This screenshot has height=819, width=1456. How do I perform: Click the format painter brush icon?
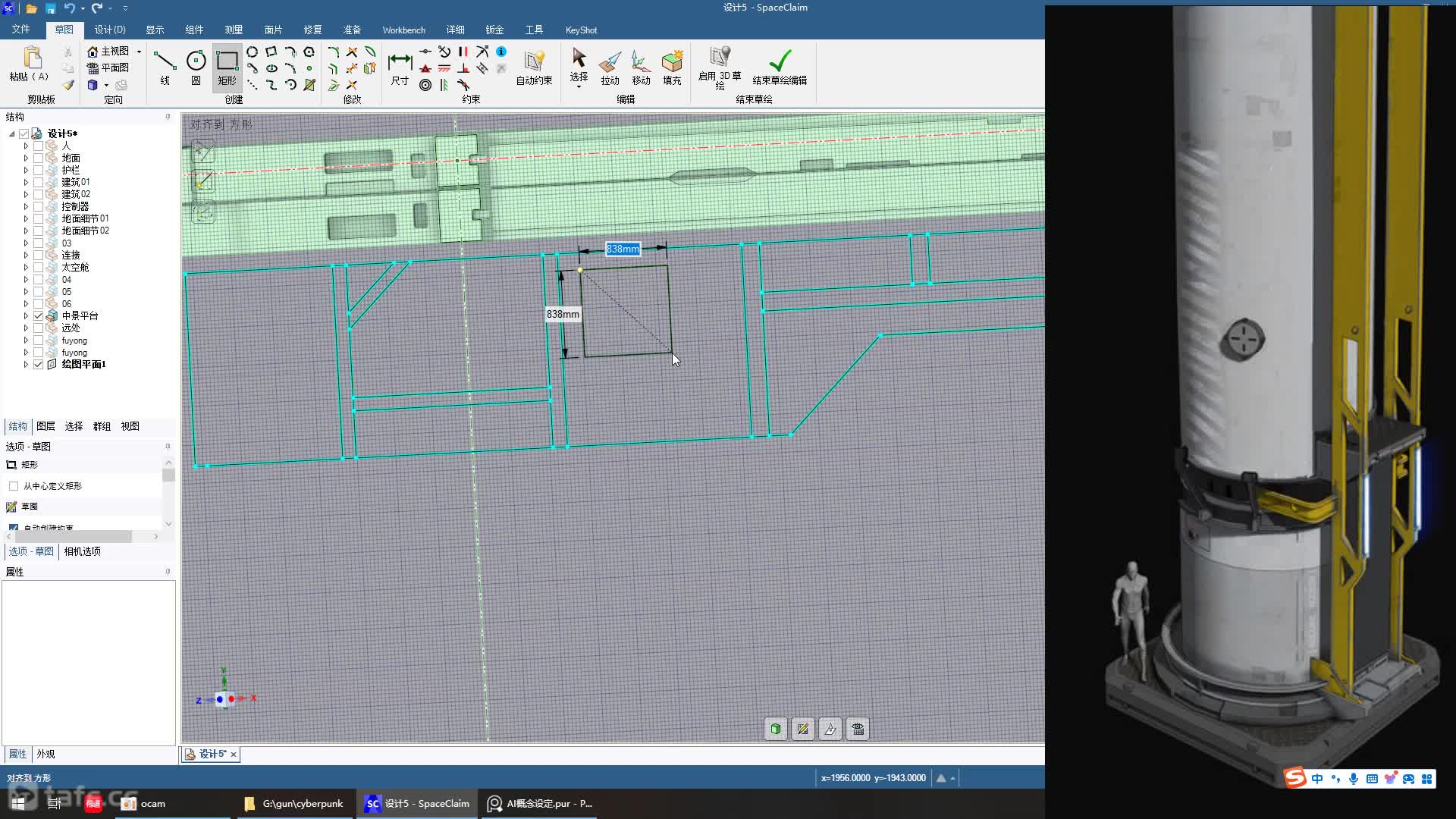click(68, 85)
